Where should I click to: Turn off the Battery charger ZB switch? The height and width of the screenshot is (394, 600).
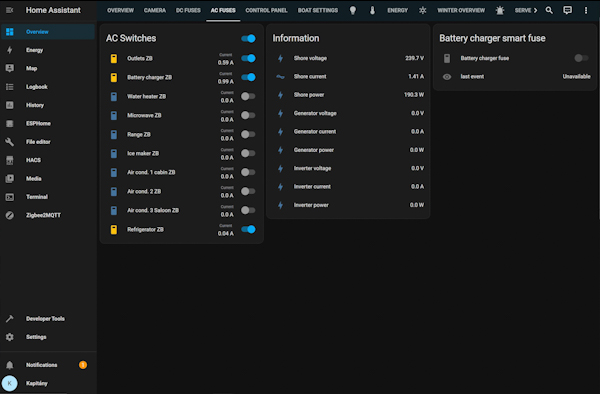click(x=248, y=77)
